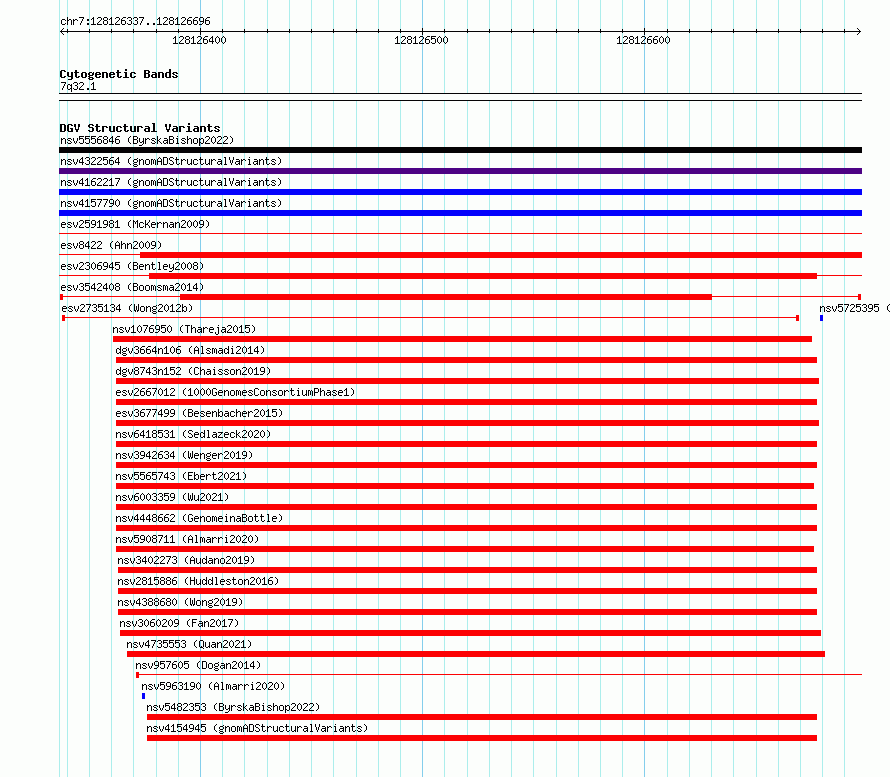890x777 pixels.
Task: Open the nsv5963190 (Almarri2020) label
Action: tap(213, 686)
